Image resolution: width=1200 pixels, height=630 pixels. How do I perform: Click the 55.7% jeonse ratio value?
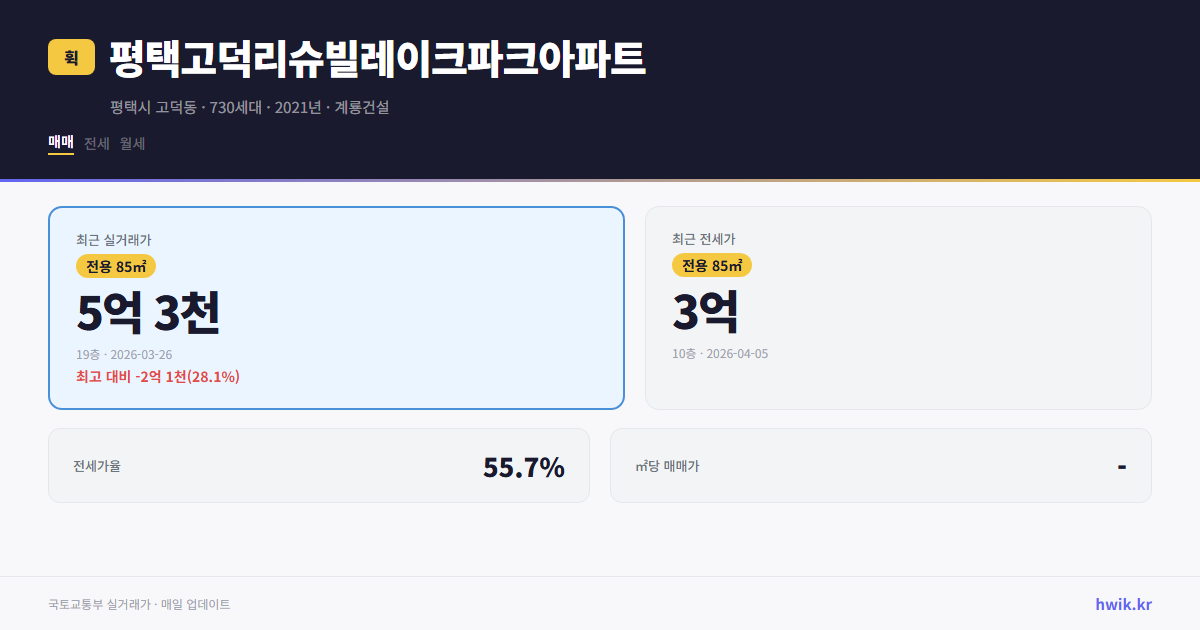click(524, 465)
